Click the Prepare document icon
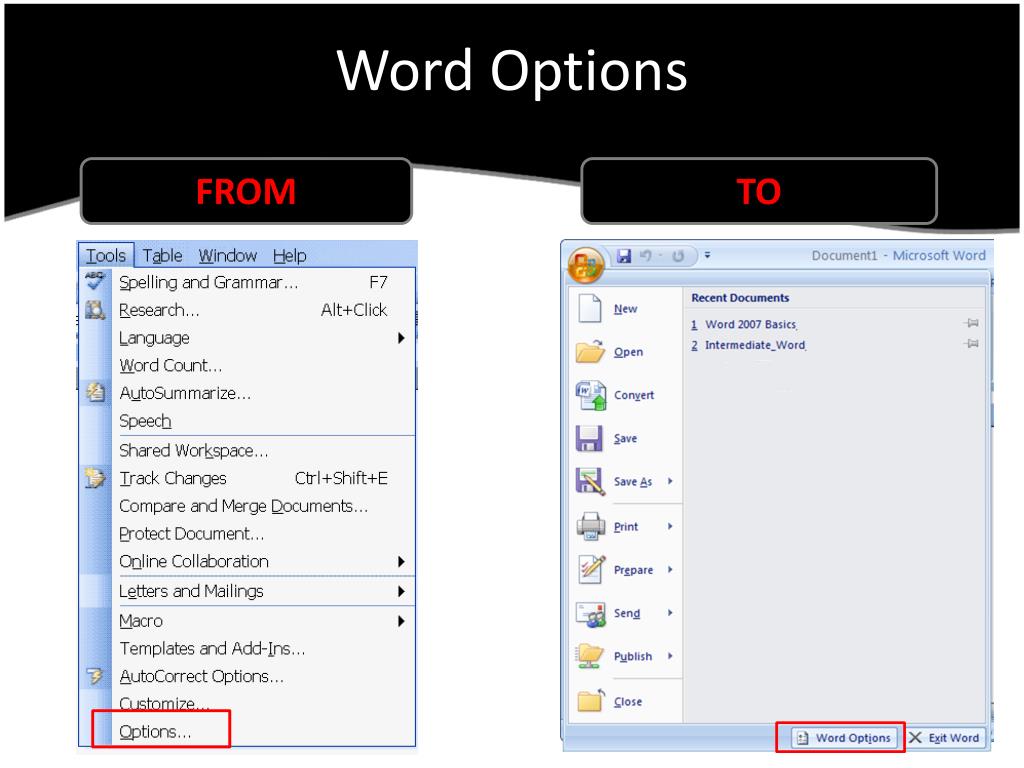The image size is (1024, 768). click(591, 569)
